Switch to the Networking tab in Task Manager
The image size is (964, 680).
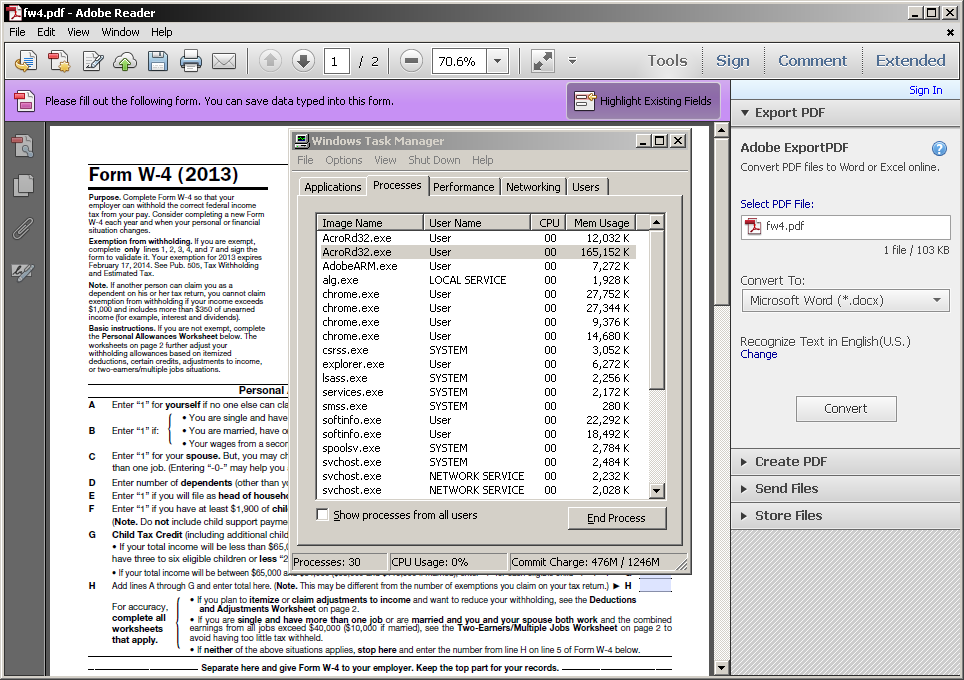point(533,187)
